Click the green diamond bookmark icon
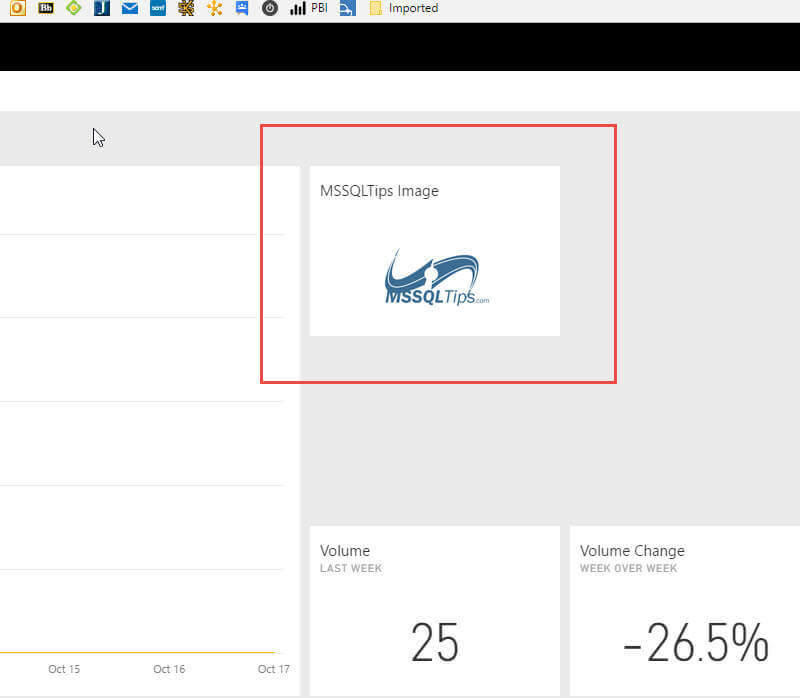 point(74,8)
